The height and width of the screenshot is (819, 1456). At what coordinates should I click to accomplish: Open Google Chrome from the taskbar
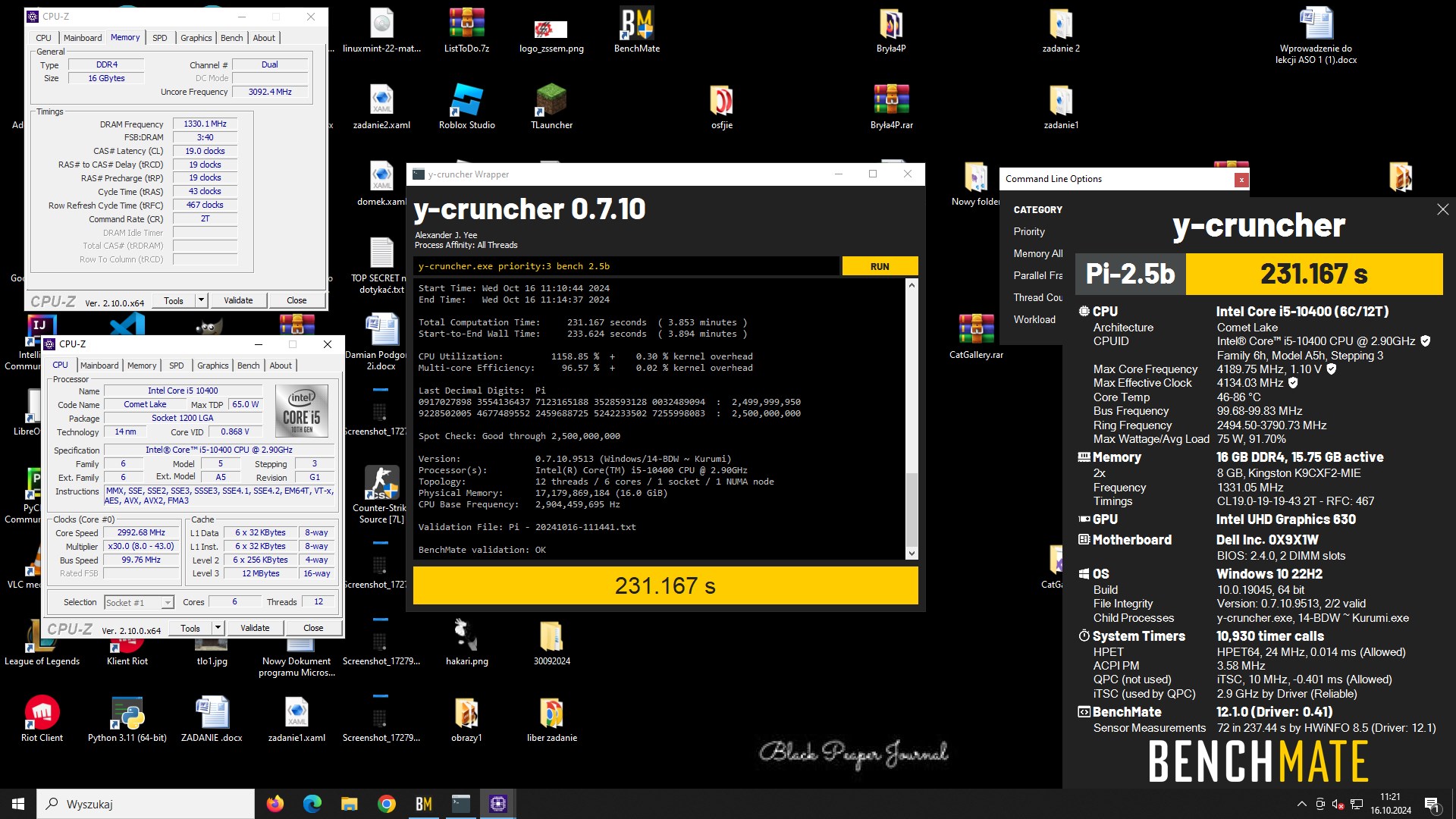coord(386,804)
